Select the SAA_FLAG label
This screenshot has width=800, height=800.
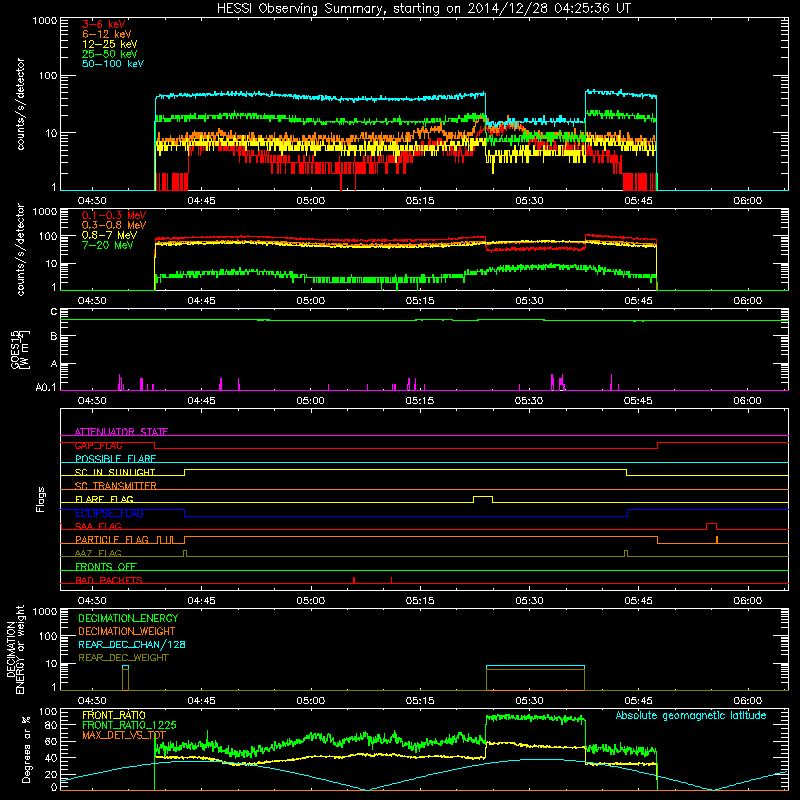coord(98,526)
